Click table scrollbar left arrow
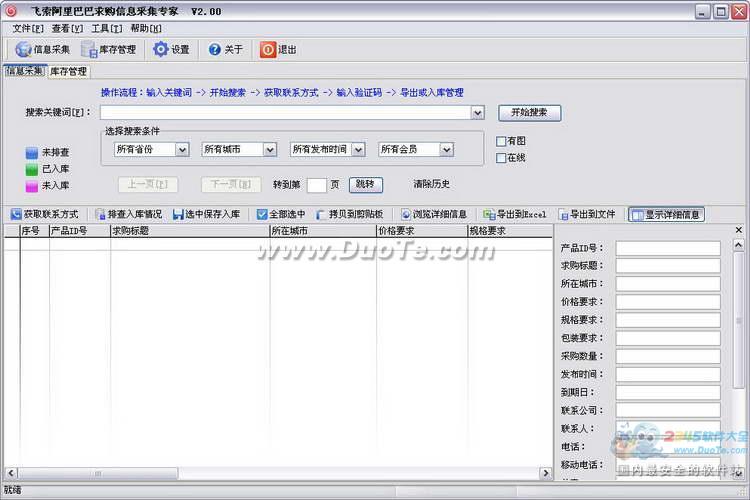This screenshot has width=750, height=500. (11, 473)
